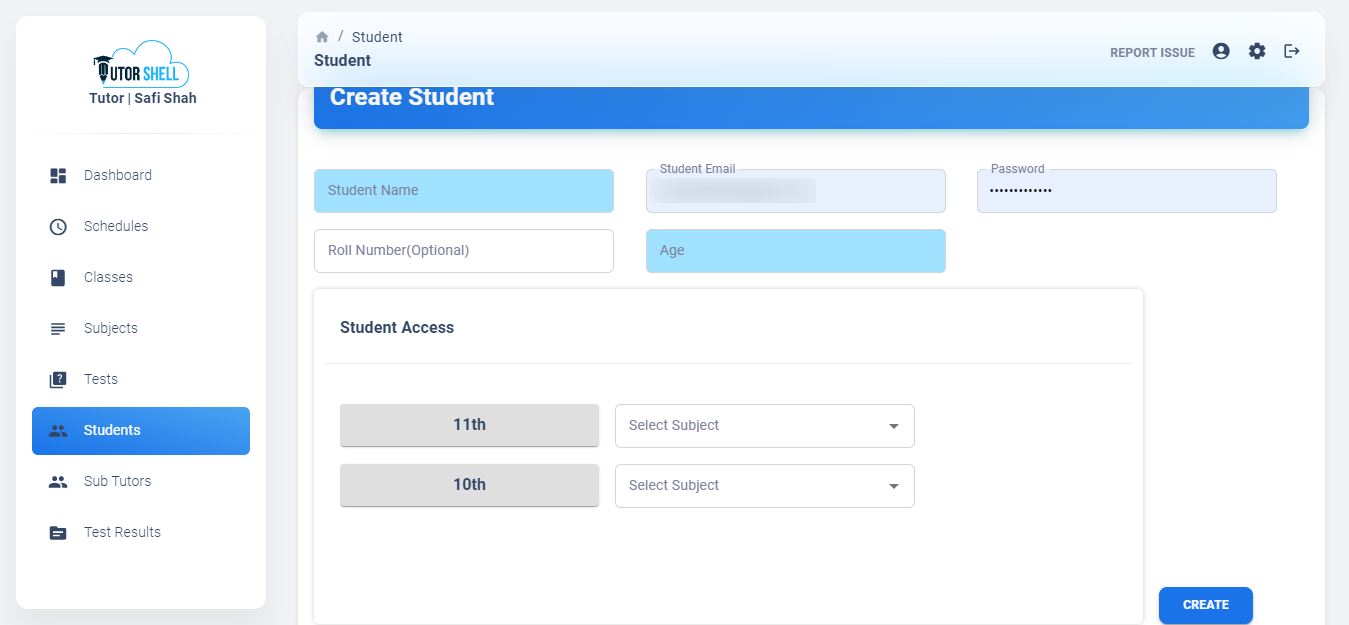Click the logout icon at top right
Viewport: 1349px width, 625px height.
coord(1291,51)
